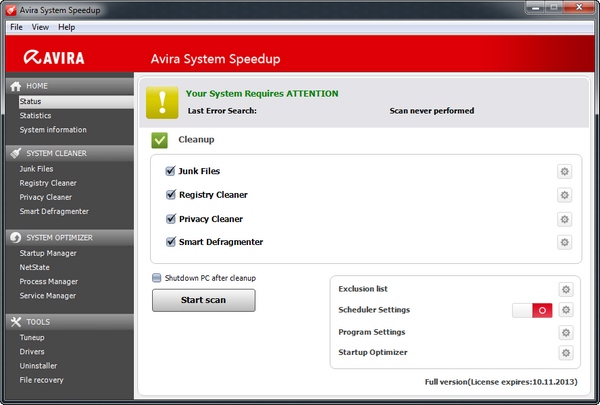
Task: Close the Avira System Speedup window
Action: pyautogui.click(x=579, y=7)
